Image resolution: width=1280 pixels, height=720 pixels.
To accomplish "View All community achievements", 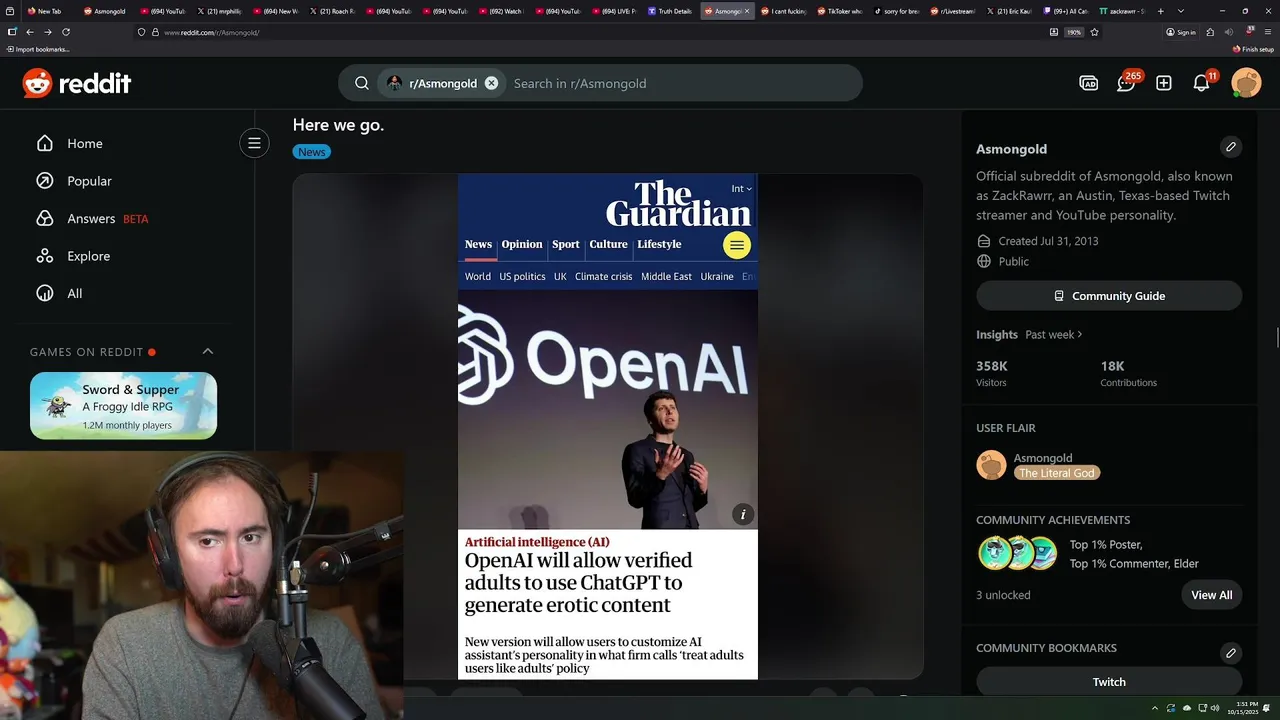I will 1212,595.
